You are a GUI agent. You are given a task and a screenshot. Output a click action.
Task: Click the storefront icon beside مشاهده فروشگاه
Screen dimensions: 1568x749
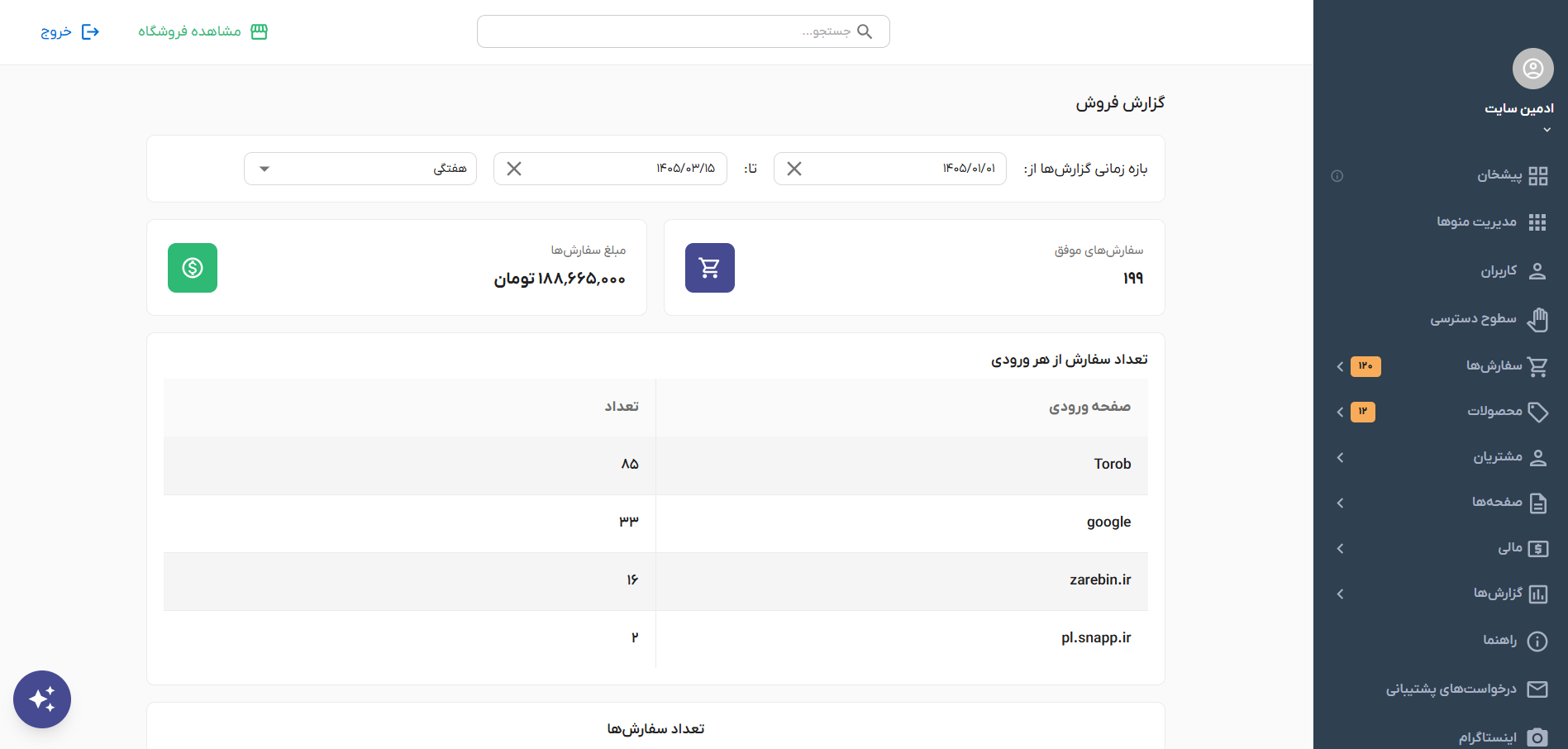pos(260,31)
